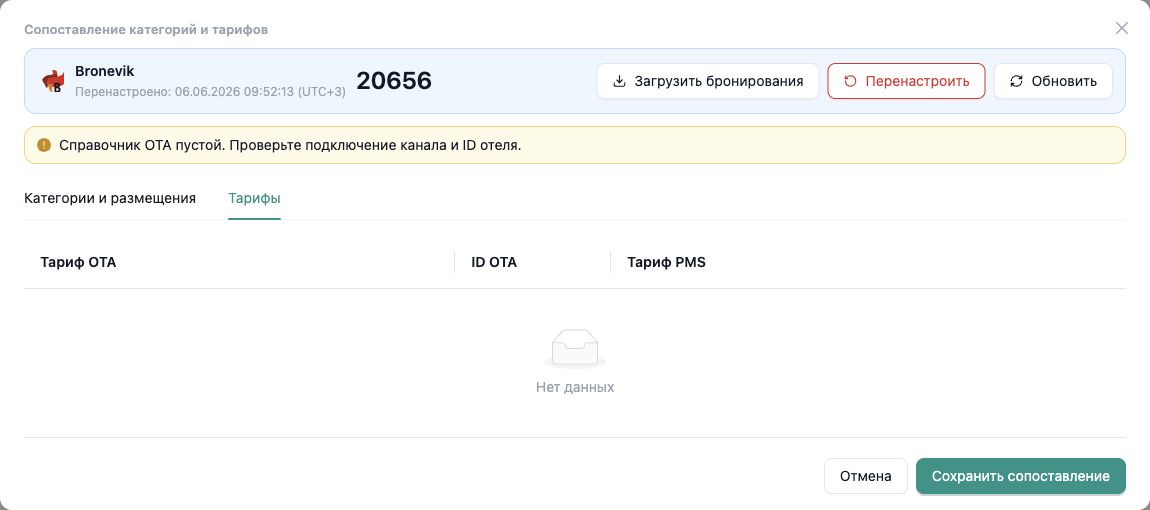Screen dimensions: 1150x510
Task: Click the red 'Перенастроить' button
Action: coord(907,81)
